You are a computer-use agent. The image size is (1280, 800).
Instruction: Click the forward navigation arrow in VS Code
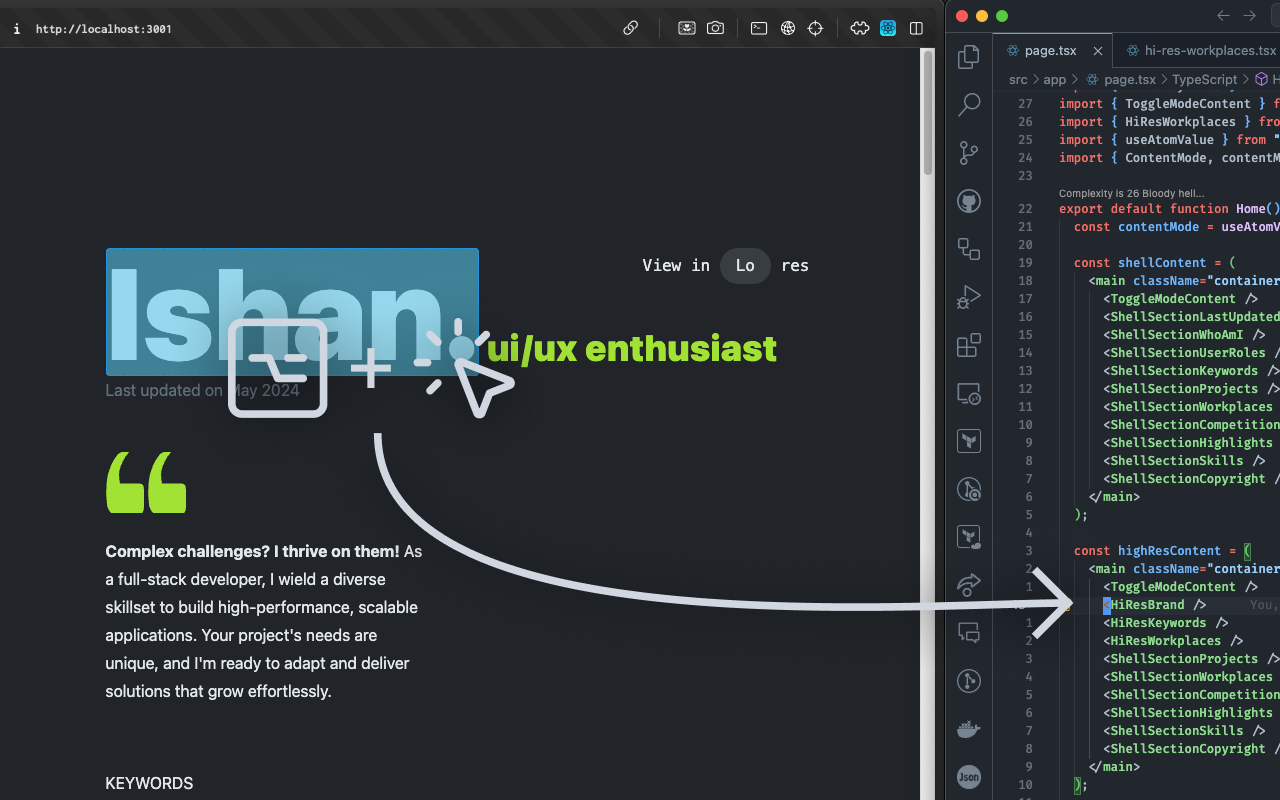(x=1248, y=15)
